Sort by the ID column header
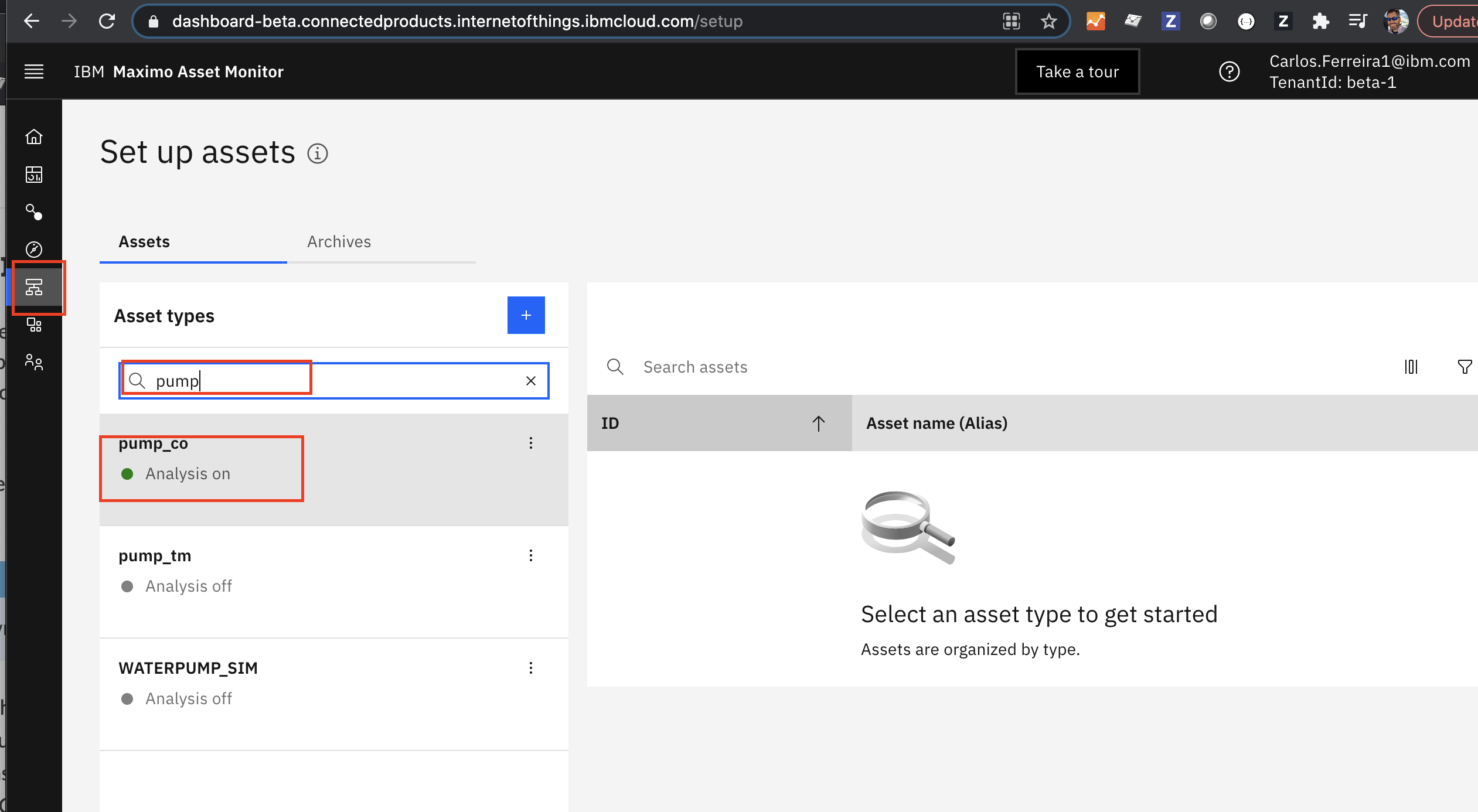The image size is (1478, 812). (x=719, y=423)
